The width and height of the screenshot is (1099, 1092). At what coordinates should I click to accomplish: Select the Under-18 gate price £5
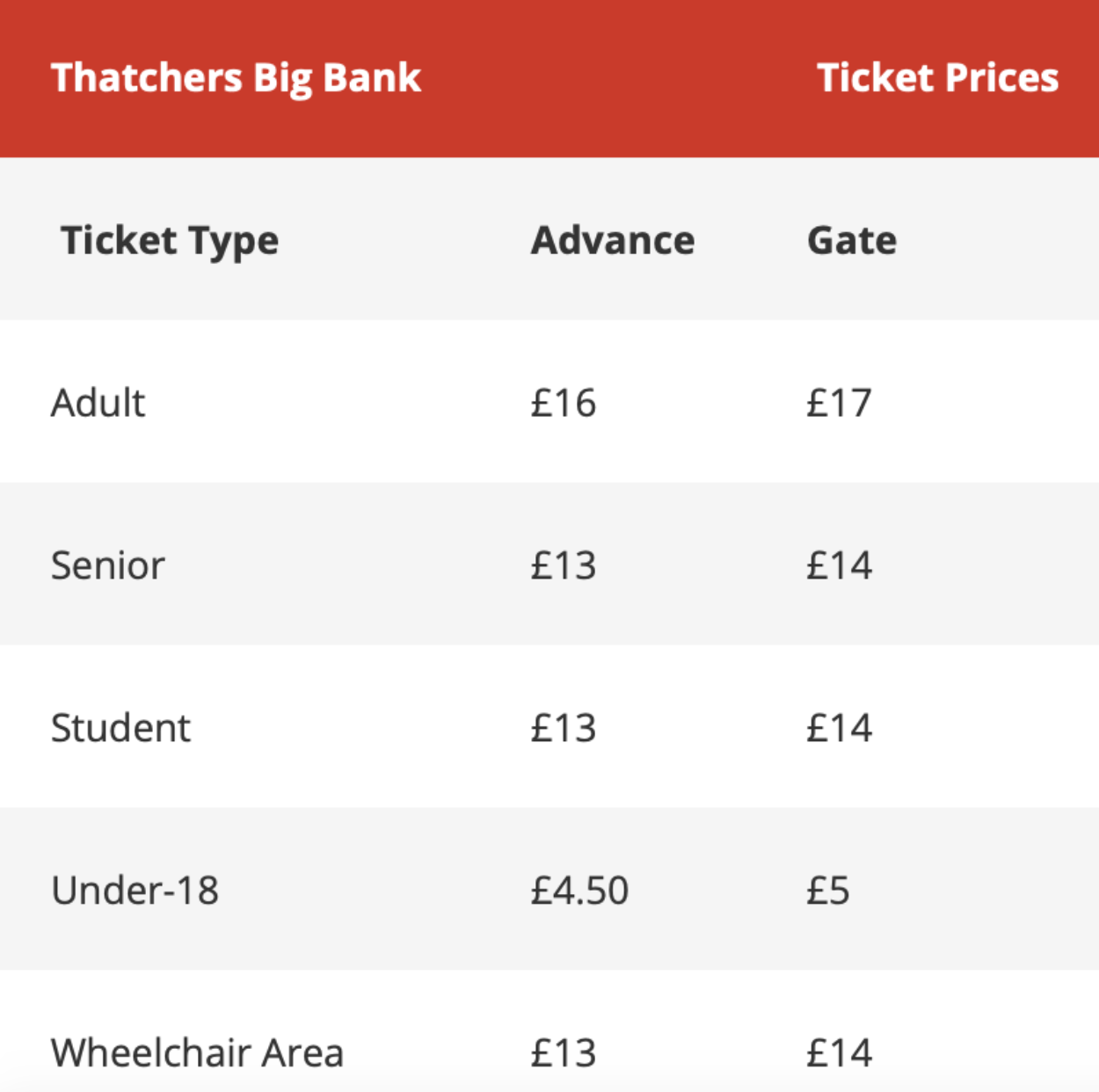pyautogui.click(x=828, y=891)
